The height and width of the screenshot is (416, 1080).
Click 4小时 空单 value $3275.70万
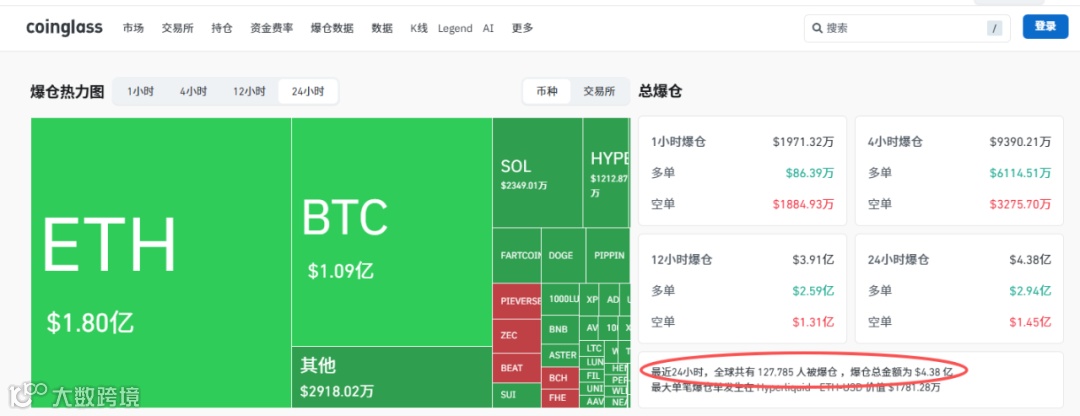(x=1020, y=204)
